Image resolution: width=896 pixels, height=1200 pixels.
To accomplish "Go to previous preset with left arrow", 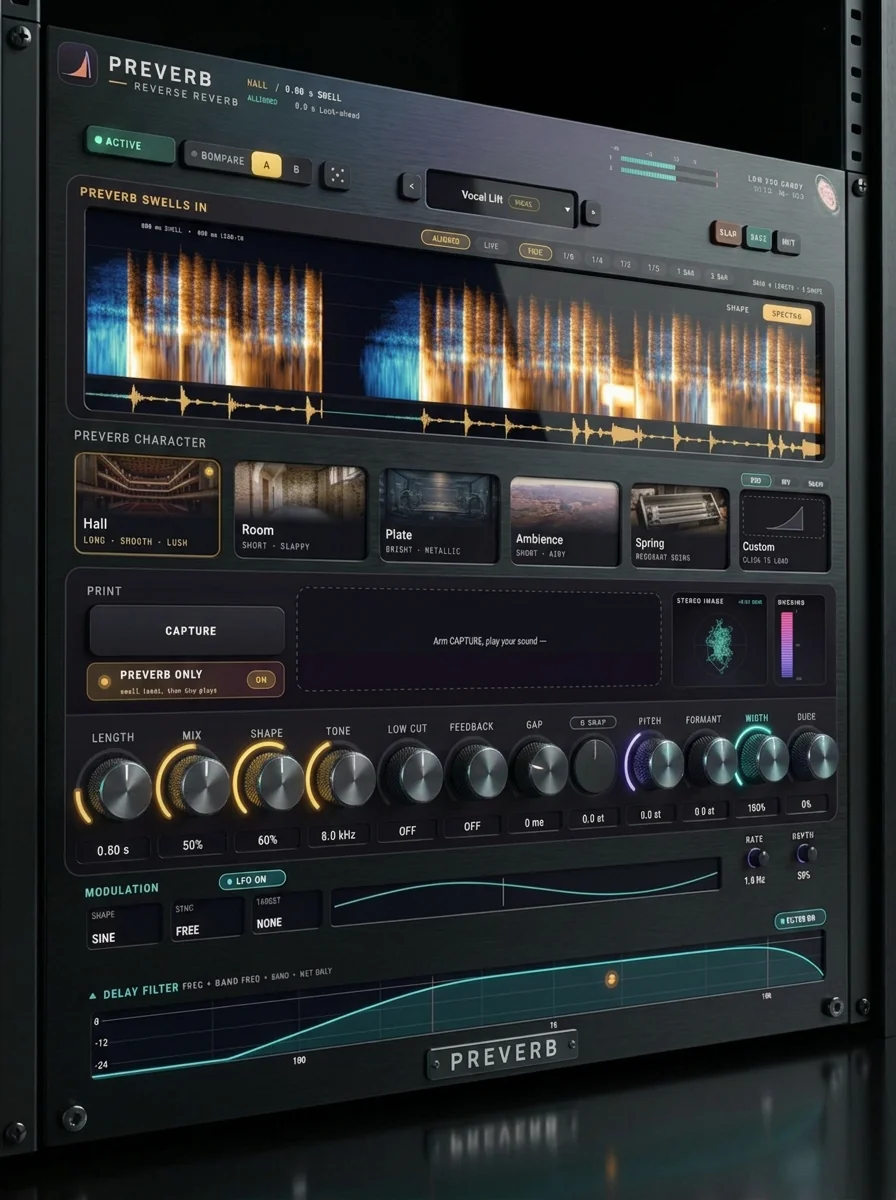I will tap(409, 186).
